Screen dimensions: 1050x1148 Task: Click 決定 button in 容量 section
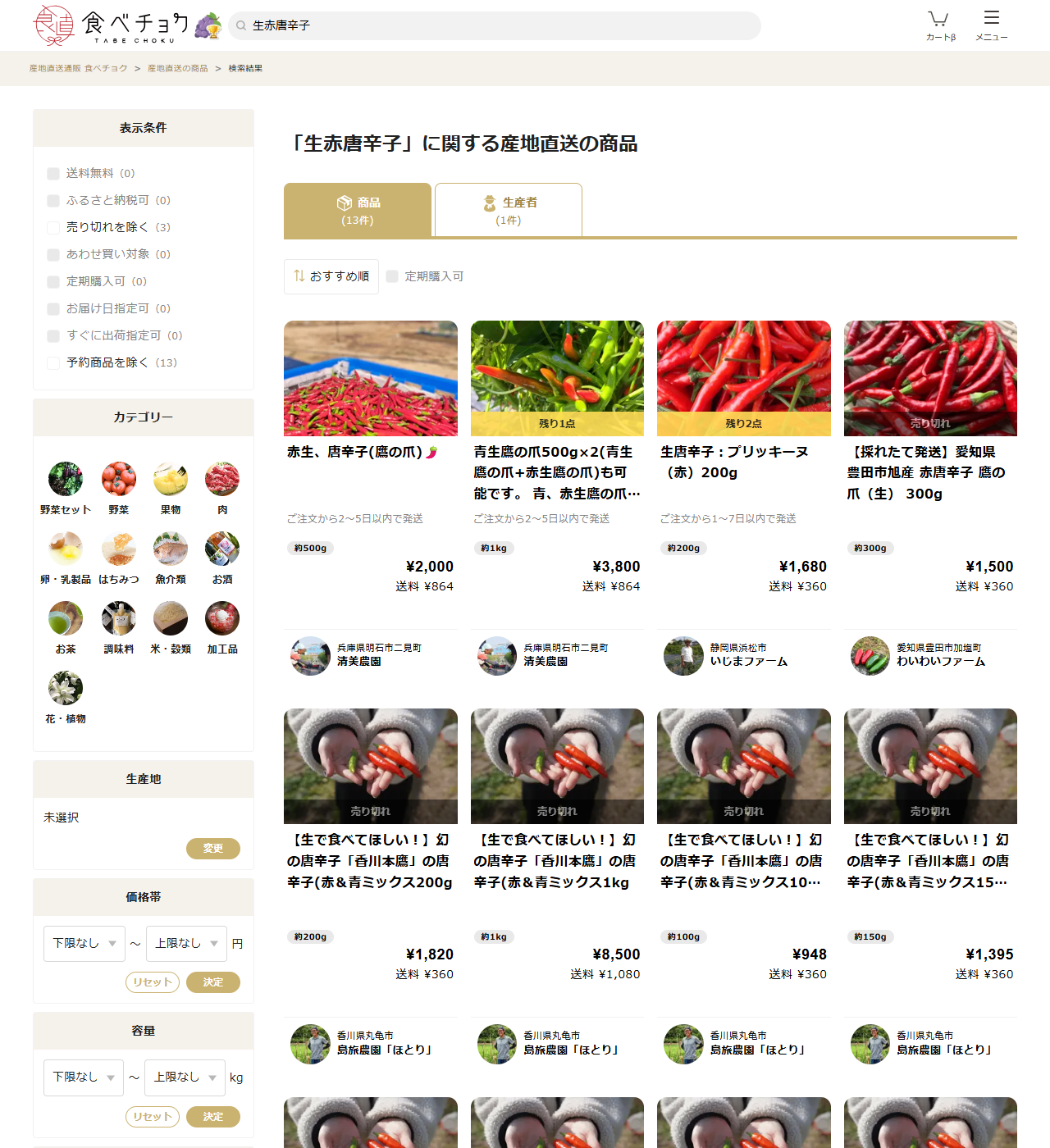tap(213, 1117)
